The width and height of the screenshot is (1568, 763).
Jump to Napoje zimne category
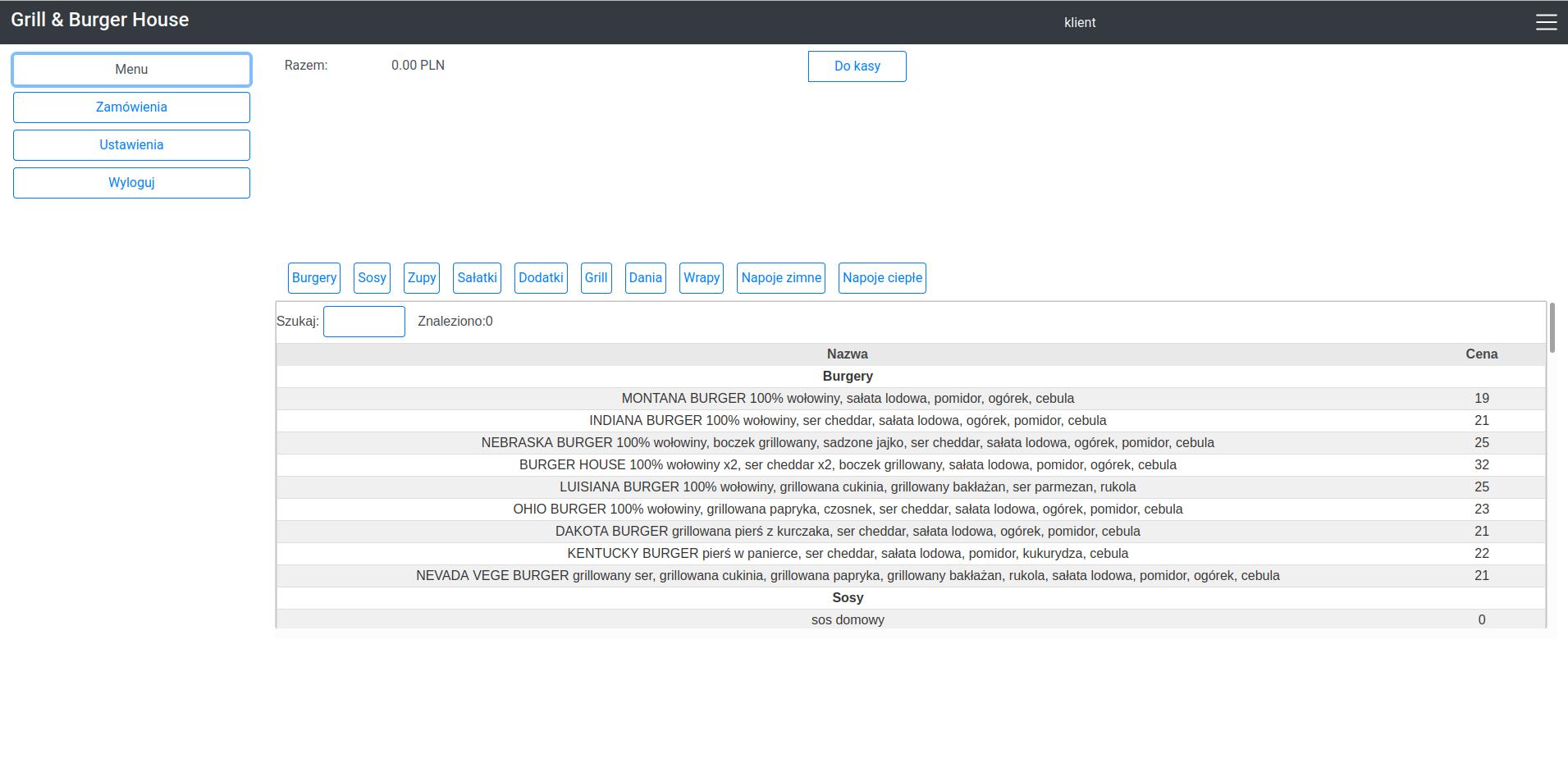(781, 278)
